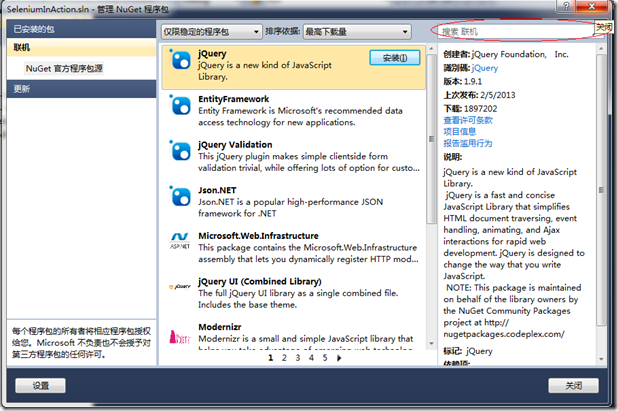618x411 pixels.
Task: Select NuGet 官方程序包源 source
Action: (x=64, y=69)
